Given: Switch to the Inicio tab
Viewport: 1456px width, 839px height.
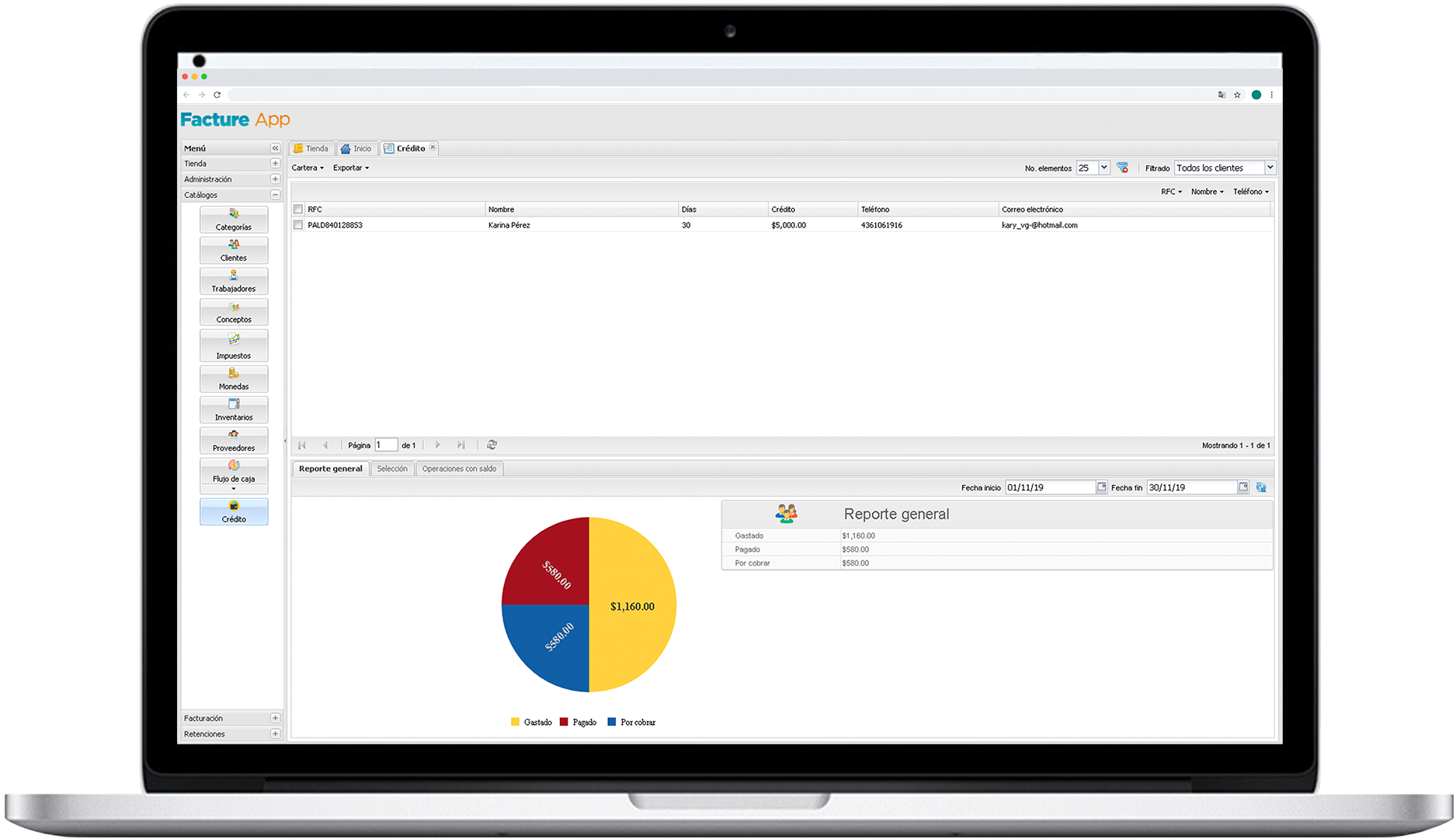Looking at the screenshot, I should (x=357, y=148).
